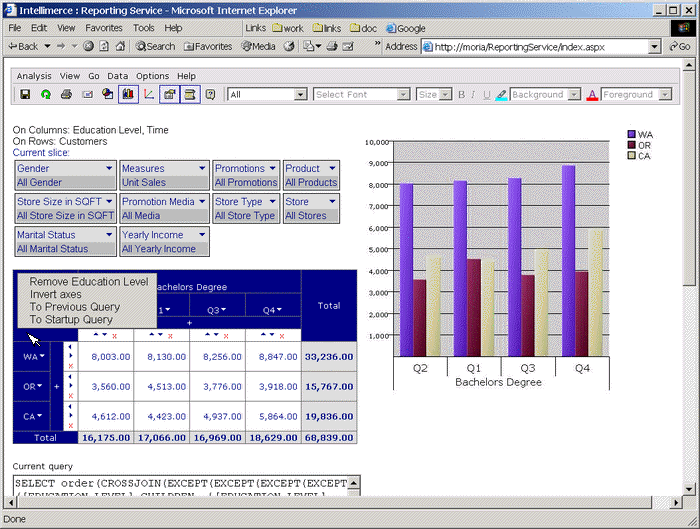Expand the Measures slicer dropdown
Image resolution: width=700 pixels, height=529 pixels.
[x=202, y=168]
